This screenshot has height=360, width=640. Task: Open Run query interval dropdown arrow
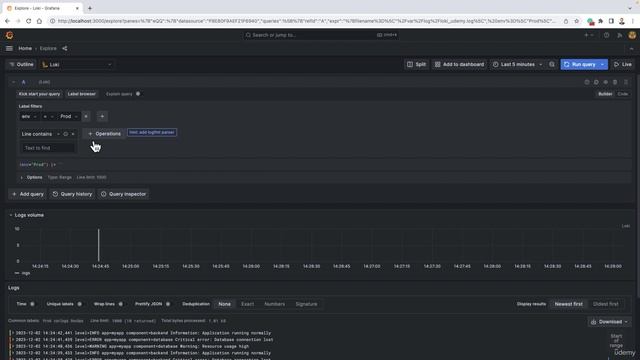pos(603,64)
